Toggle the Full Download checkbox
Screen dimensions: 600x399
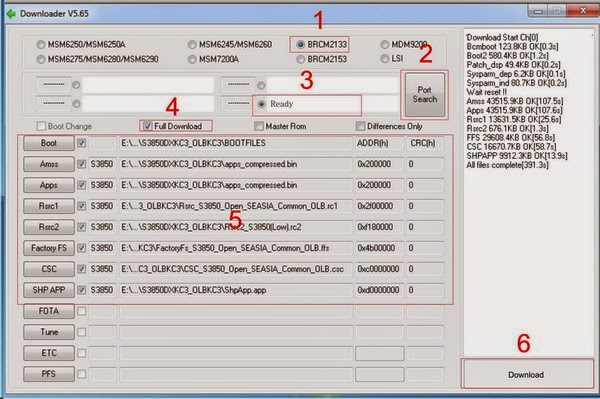coord(148,126)
